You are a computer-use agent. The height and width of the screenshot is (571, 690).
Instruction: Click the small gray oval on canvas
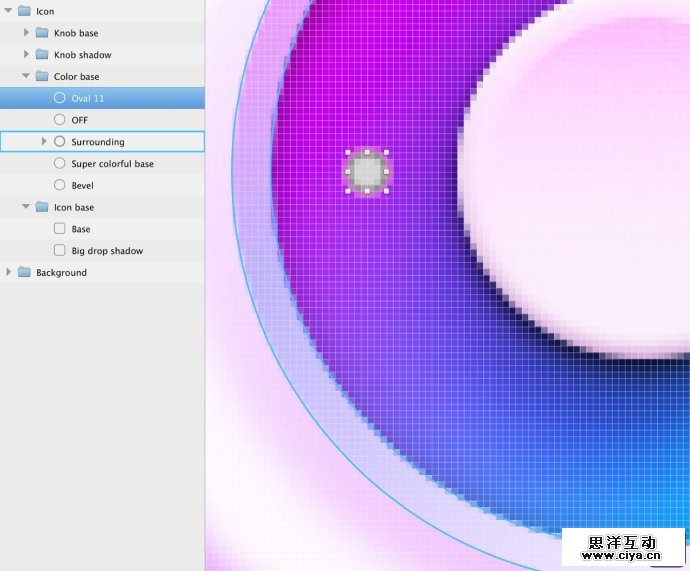click(367, 172)
